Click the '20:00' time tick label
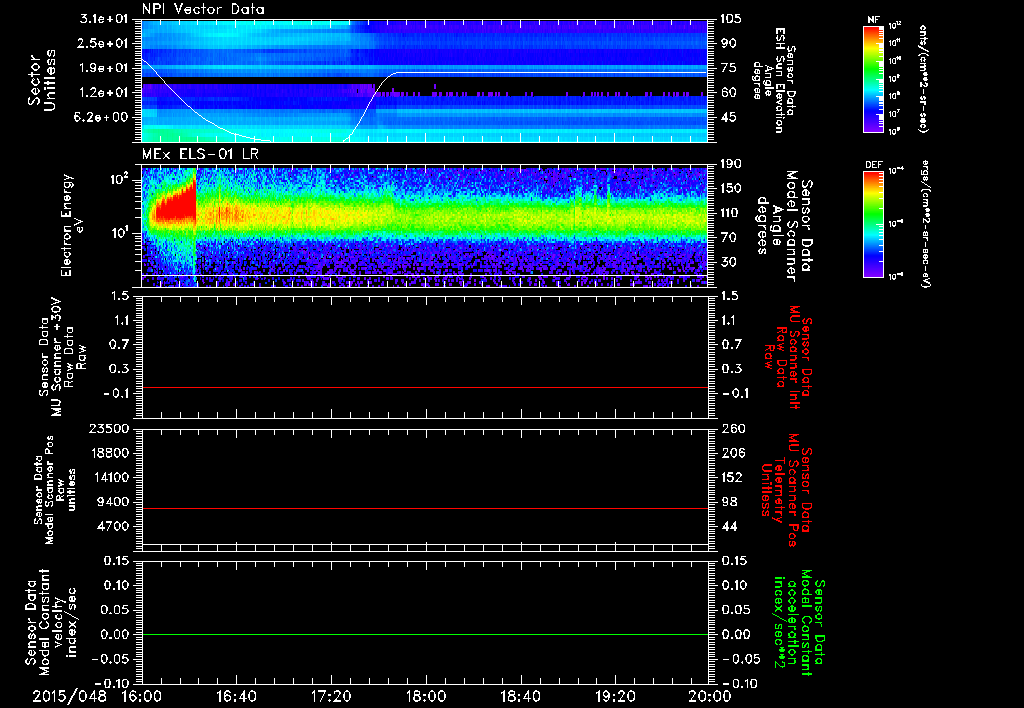1024x708 pixels. coord(710,696)
